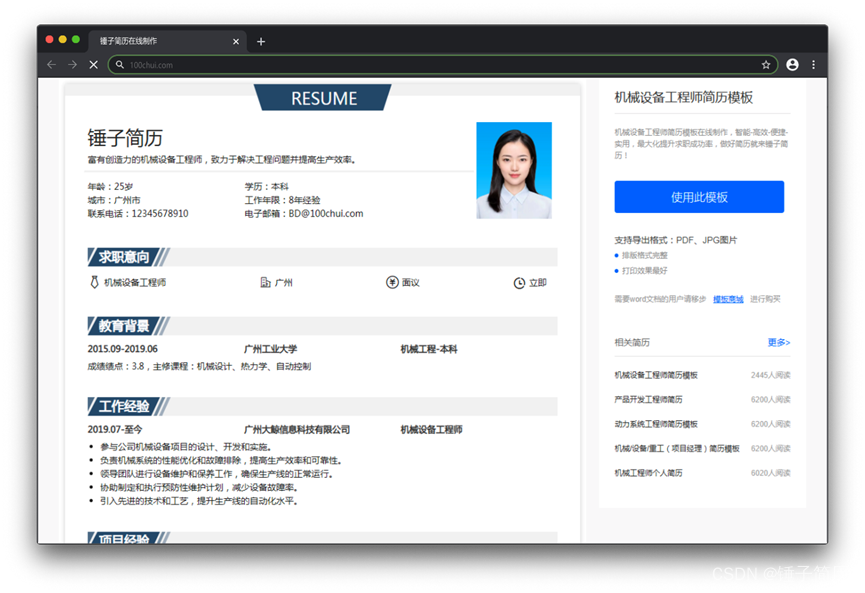Click the clock icon beside 立即
Image resolution: width=865 pixels, height=593 pixels.
click(519, 283)
